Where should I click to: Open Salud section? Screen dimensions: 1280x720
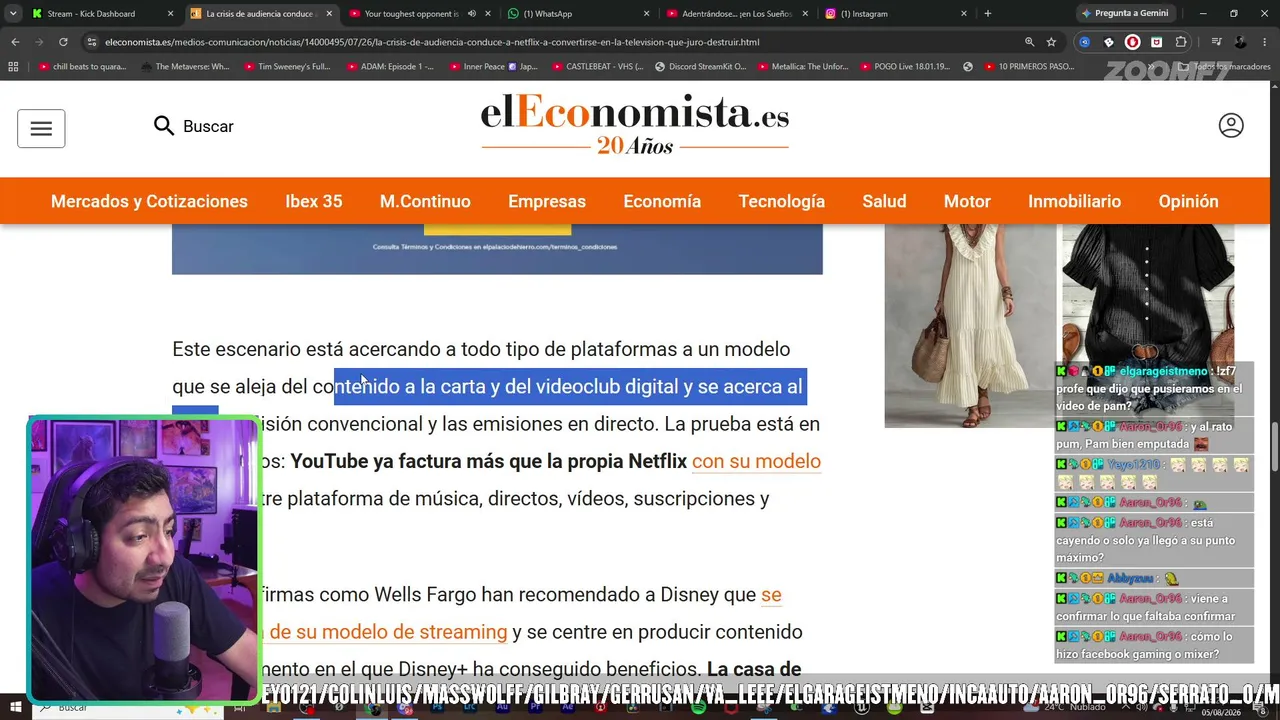pos(885,201)
